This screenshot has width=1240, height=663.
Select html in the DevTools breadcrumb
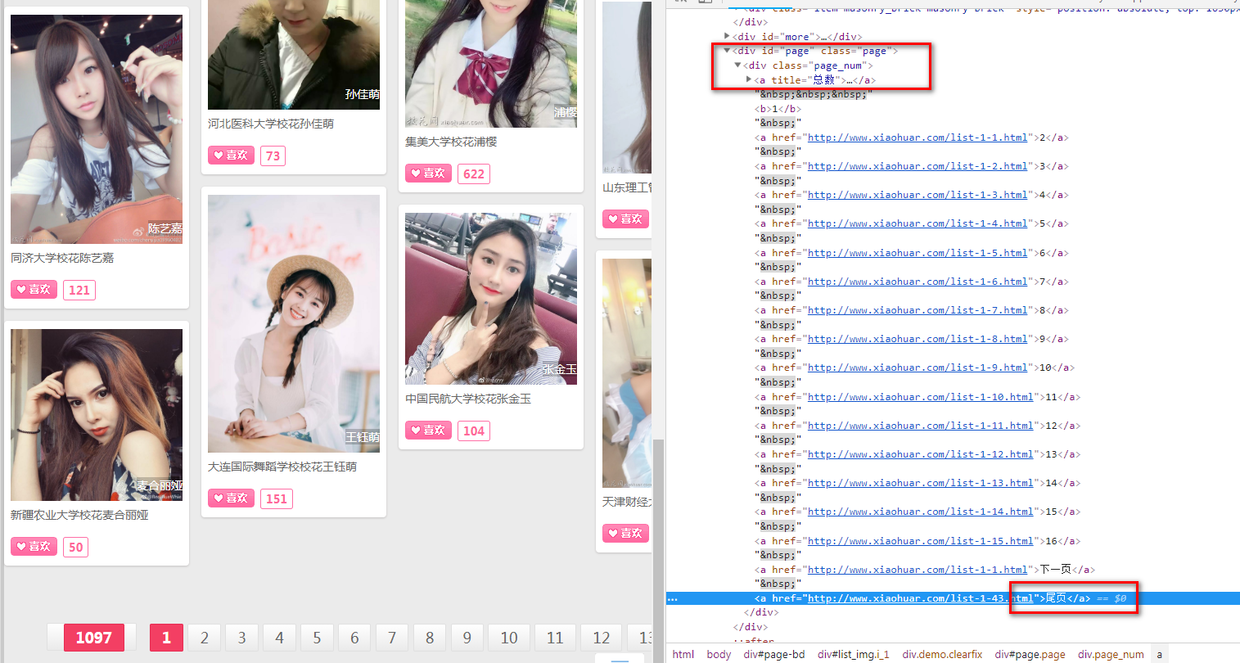coord(683,654)
